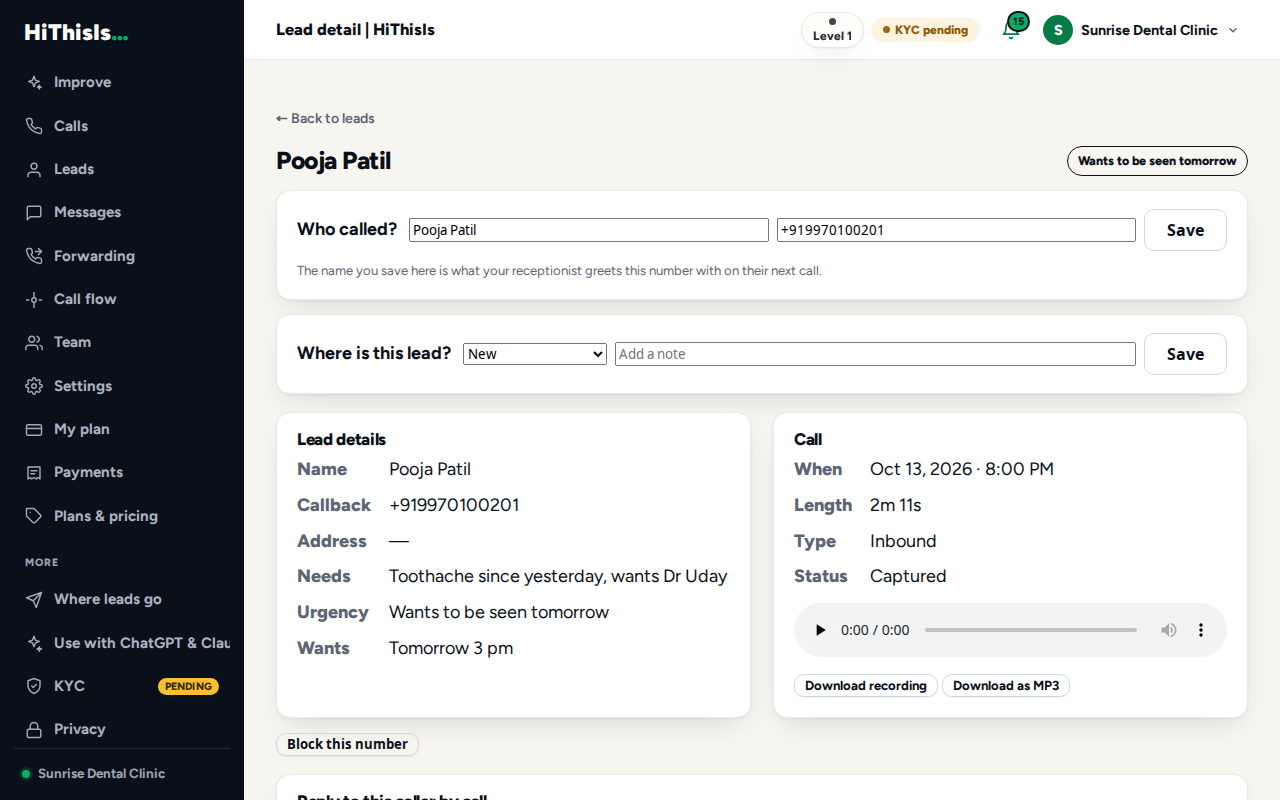The height and width of the screenshot is (800, 1280).
Task: Open Forwarding page
Action: [x=122, y=256]
